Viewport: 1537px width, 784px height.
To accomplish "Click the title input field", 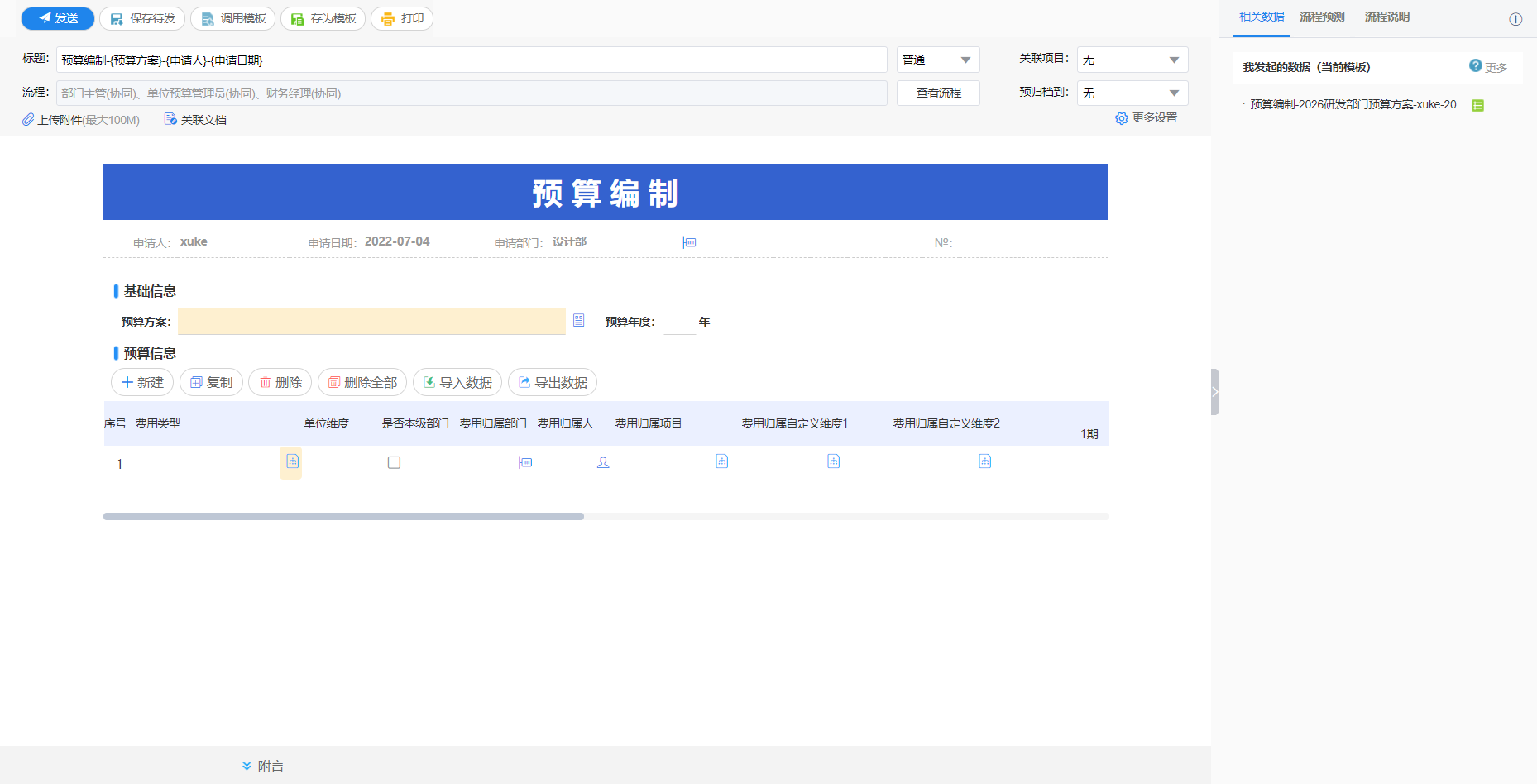I will pos(472,60).
